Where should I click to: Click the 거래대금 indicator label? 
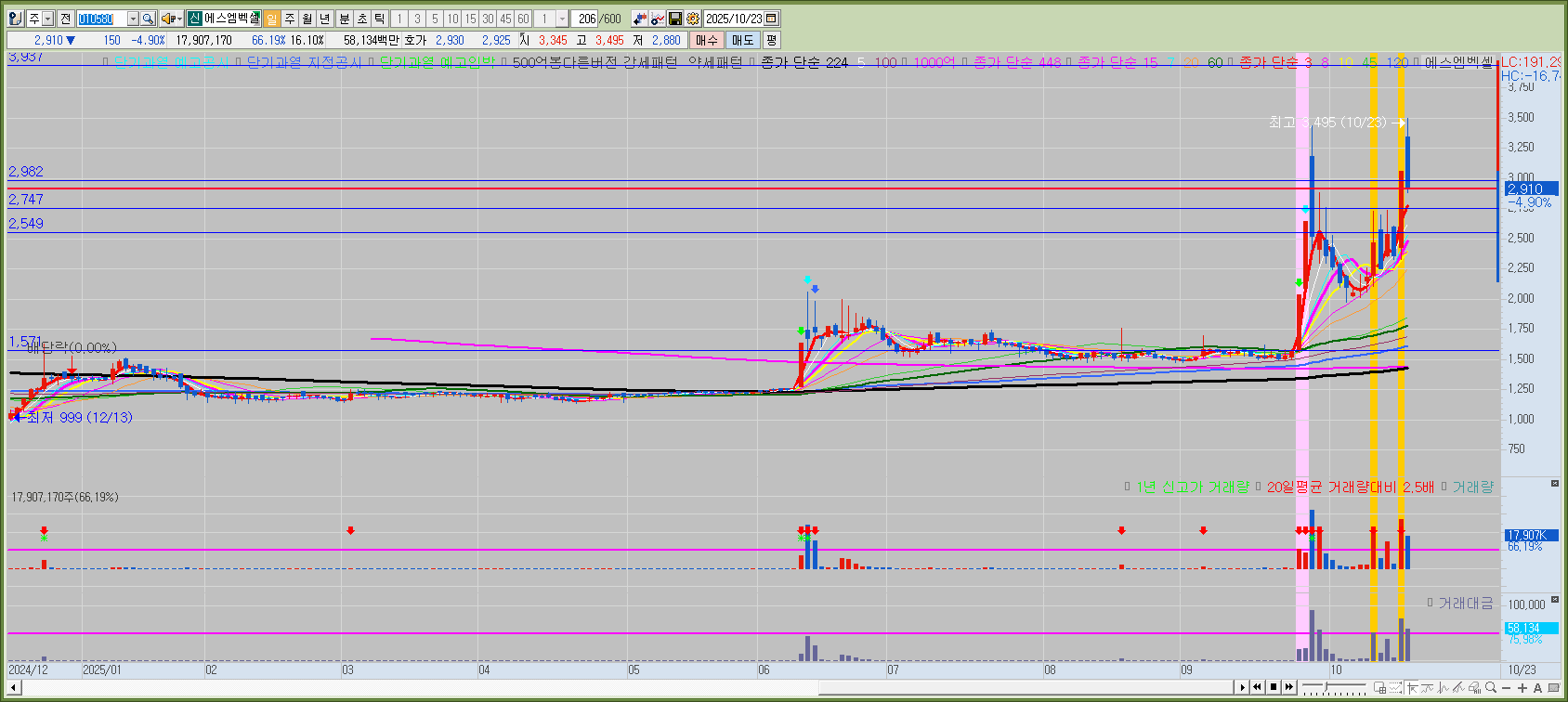[1466, 603]
